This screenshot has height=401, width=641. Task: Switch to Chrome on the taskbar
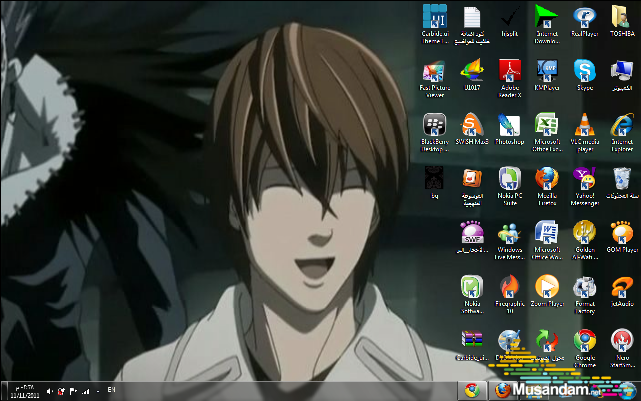[x=472, y=391]
